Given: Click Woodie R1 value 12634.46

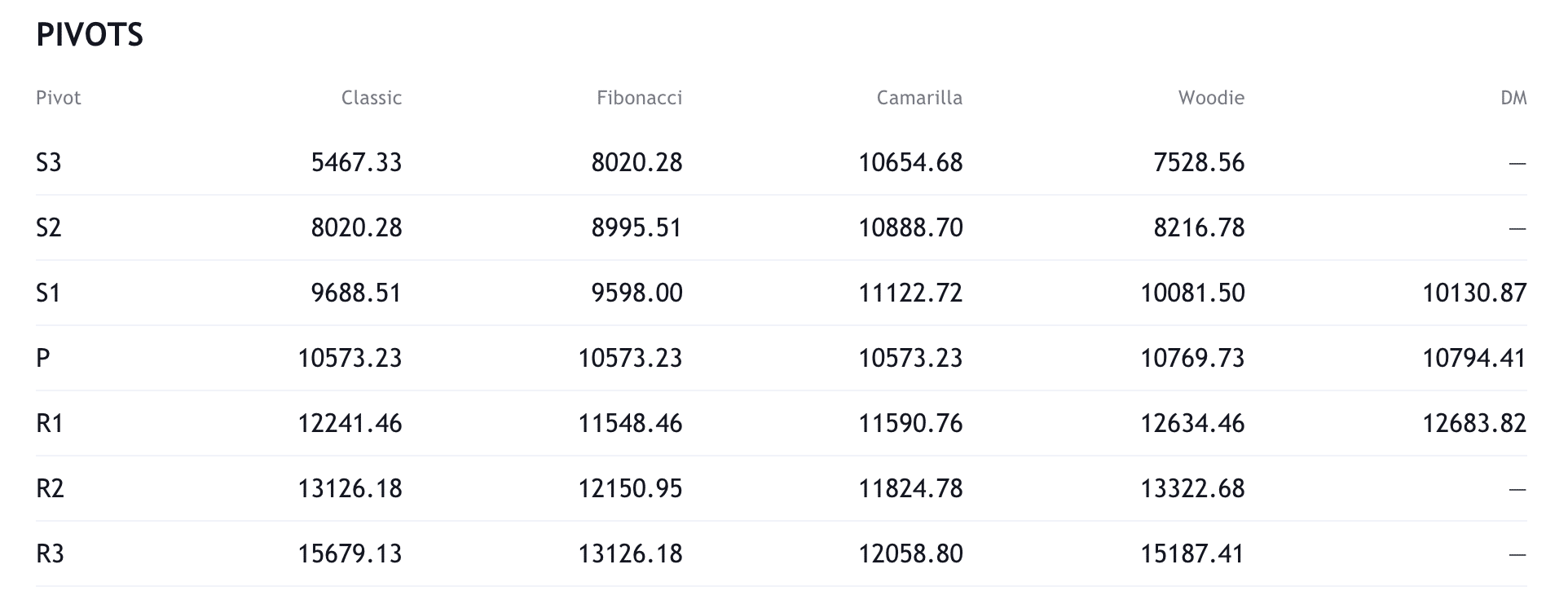Looking at the screenshot, I should tap(1192, 423).
